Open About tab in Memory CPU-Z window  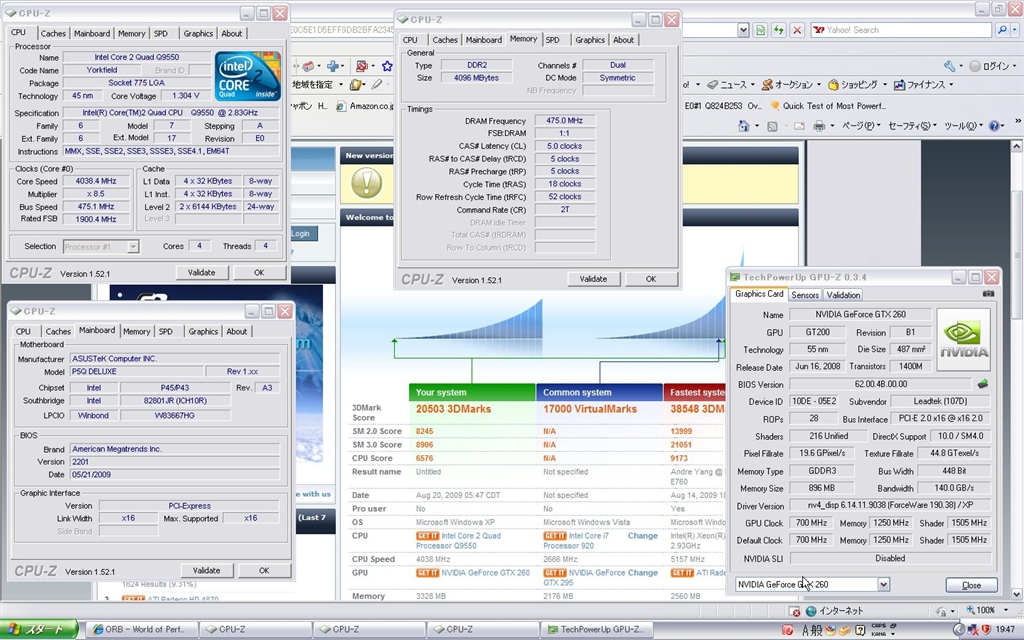(x=623, y=40)
